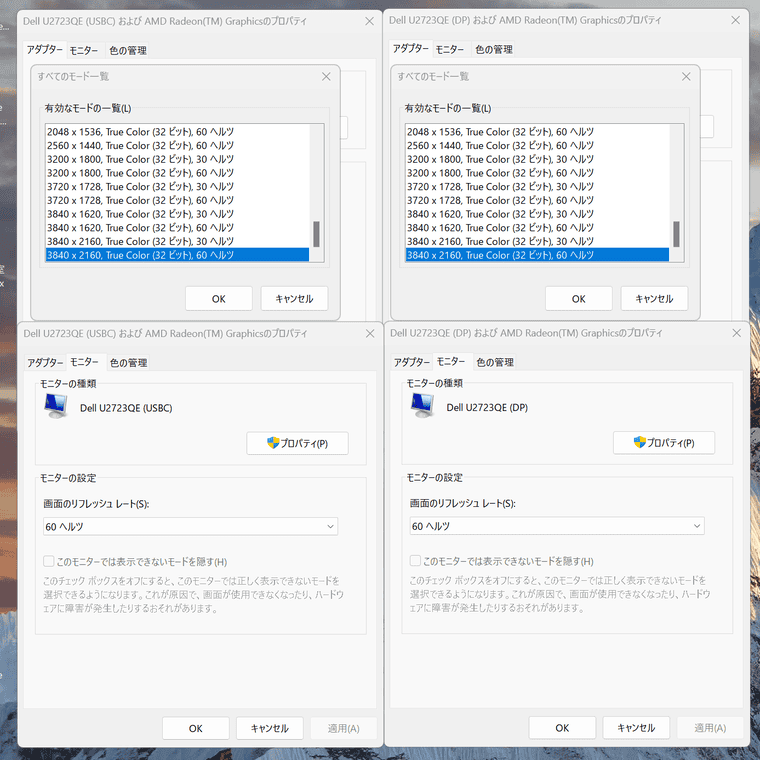Click the monitor icon beside Dell U2723QE (USBC)
This screenshot has width=760, height=760.
pos(56,406)
